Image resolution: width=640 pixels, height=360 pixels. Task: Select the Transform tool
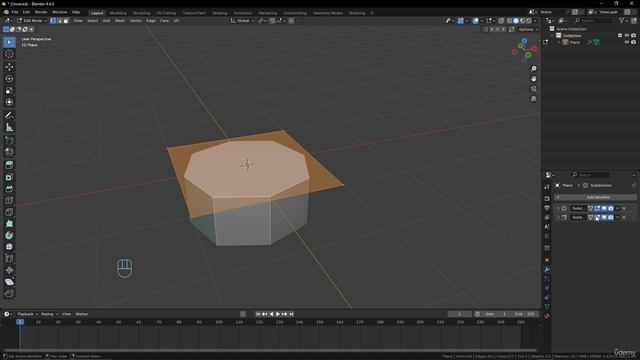coord(9,102)
